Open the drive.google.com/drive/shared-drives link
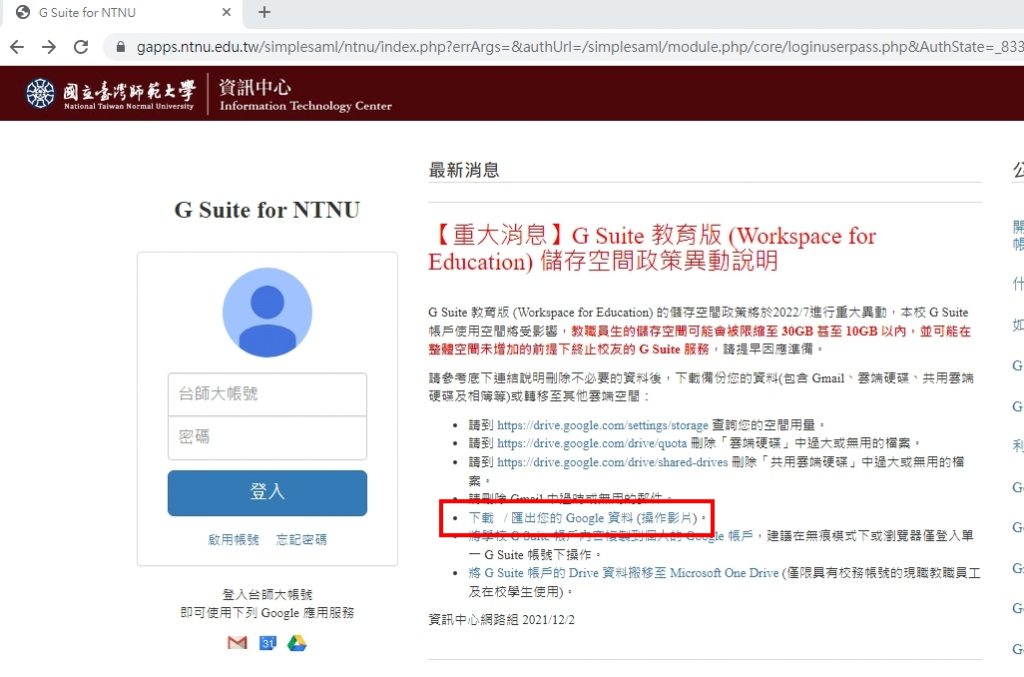Viewport: 1024px width, 677px height. (612, 462)
